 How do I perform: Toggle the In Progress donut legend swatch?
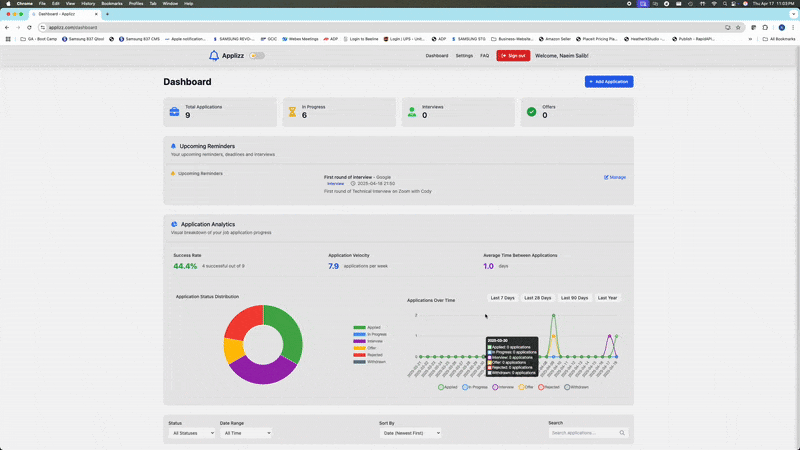(359, 334)
